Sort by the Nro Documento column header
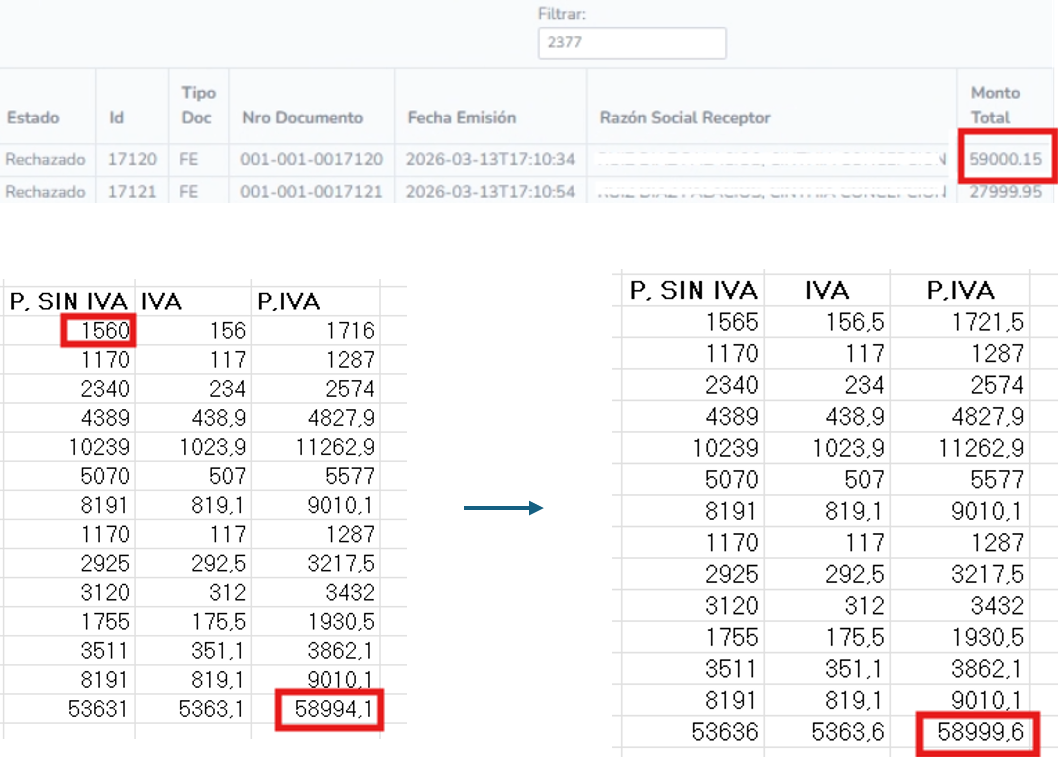This screenshot has width=1058, height=758. [x=302, y=118]
